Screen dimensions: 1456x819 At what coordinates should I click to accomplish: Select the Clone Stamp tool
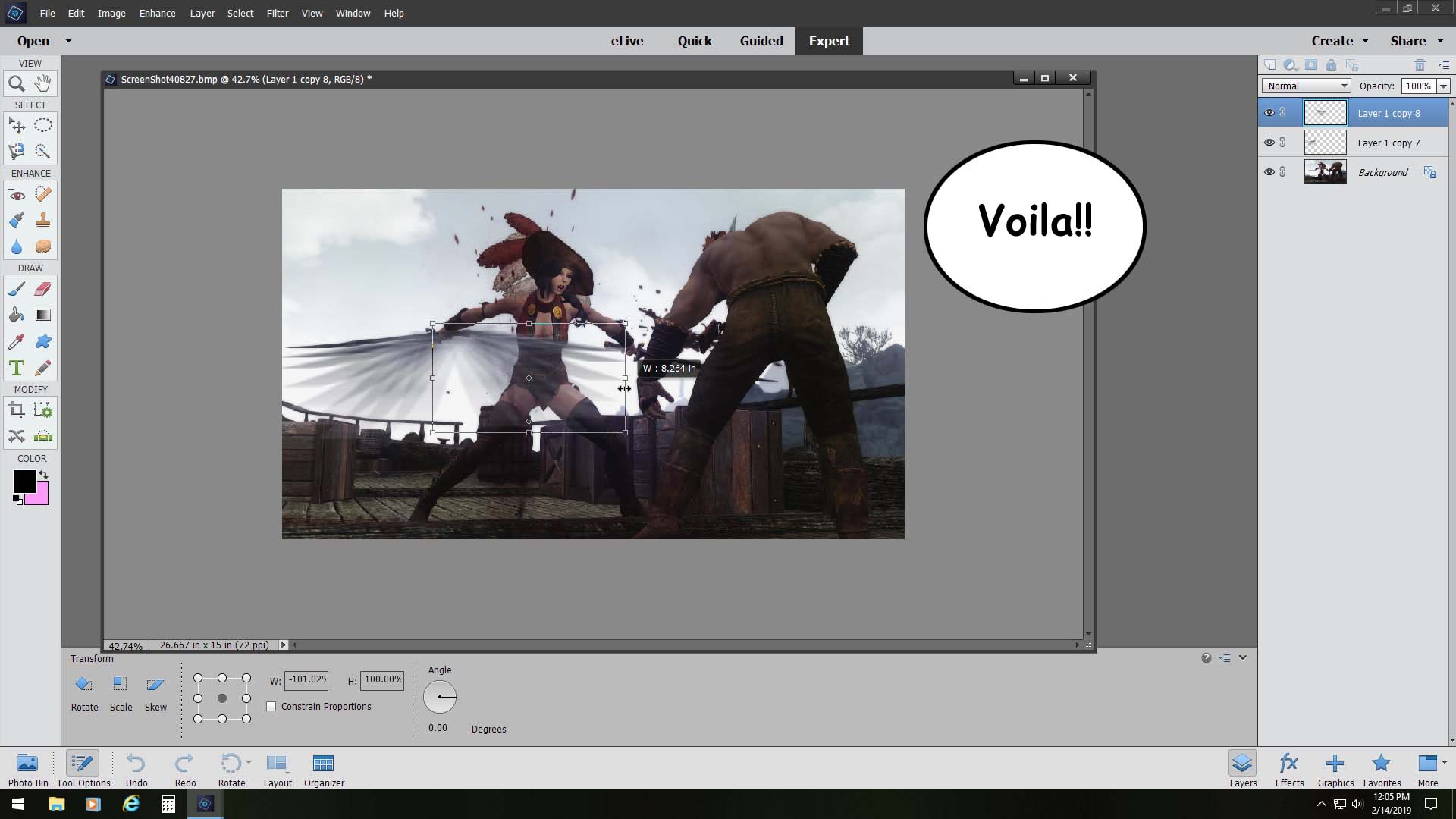43,221
